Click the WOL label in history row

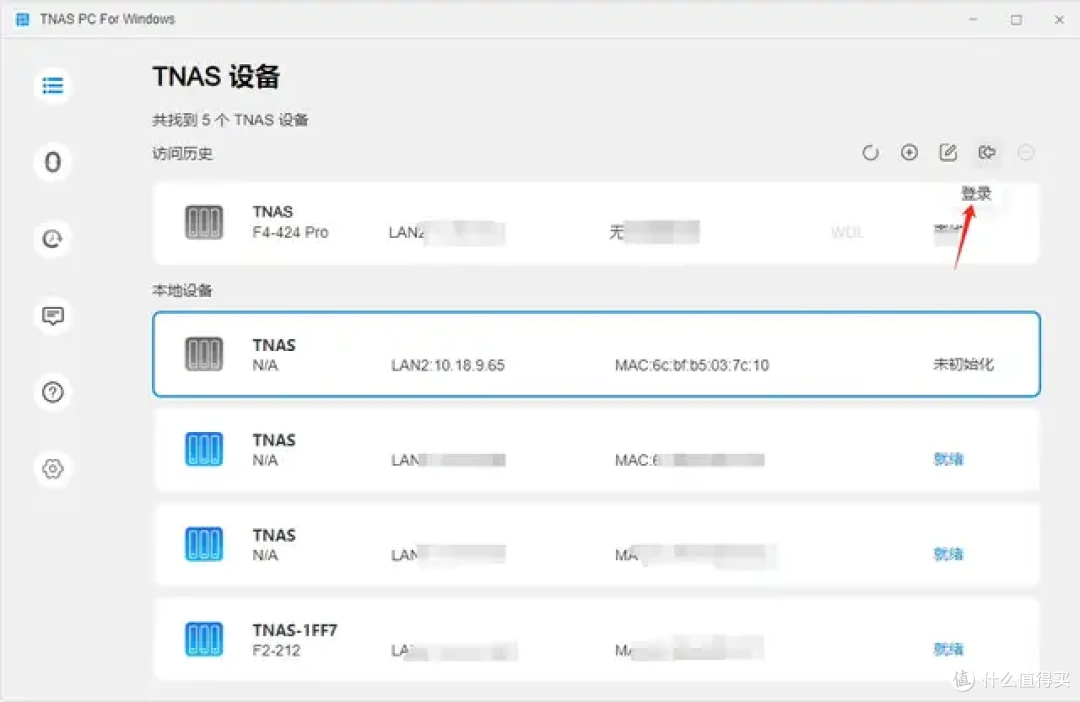[847, 232]
